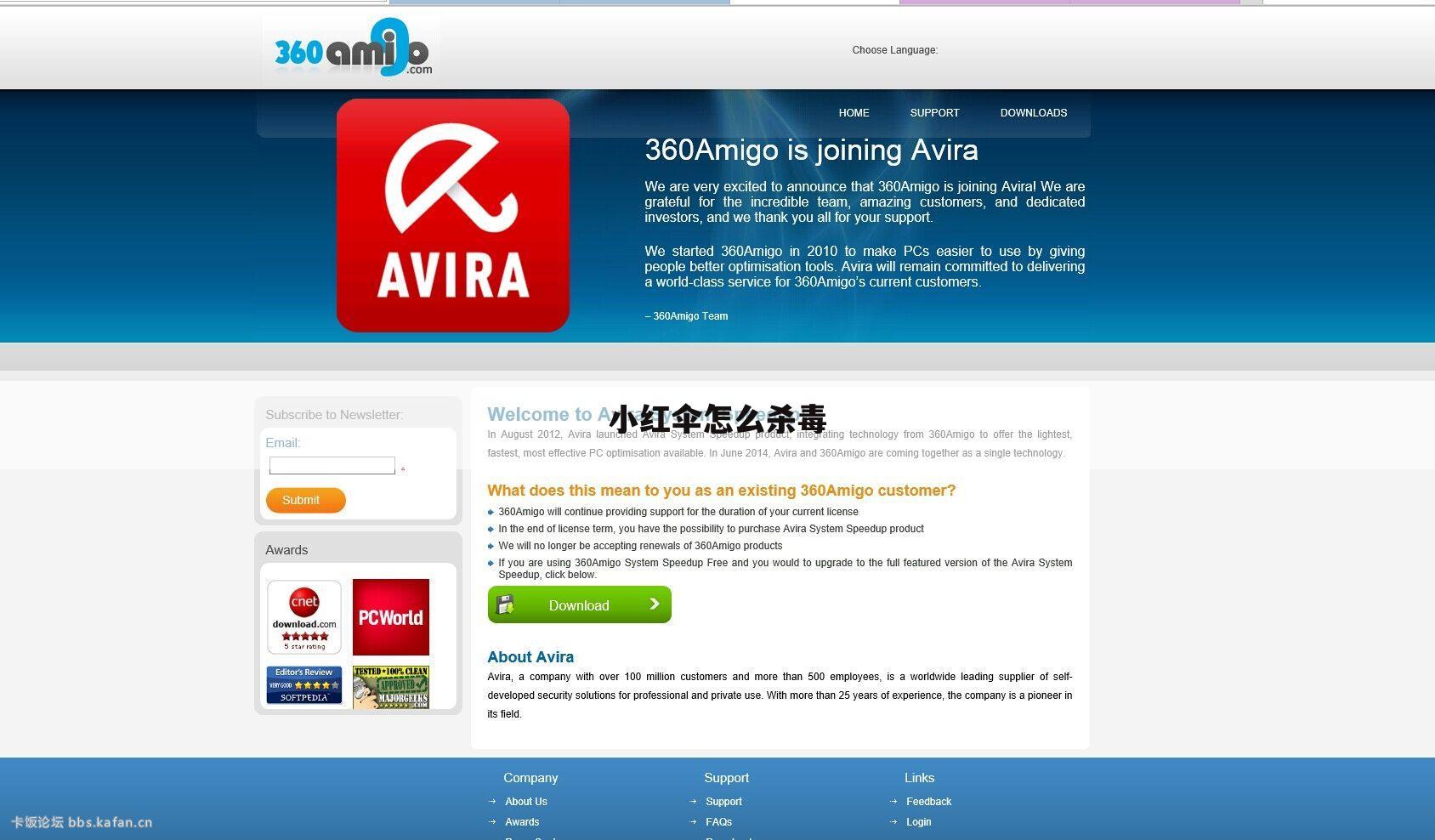Click the 'Subscribe to Newsletter:' heading

click(x=334, y=415)
